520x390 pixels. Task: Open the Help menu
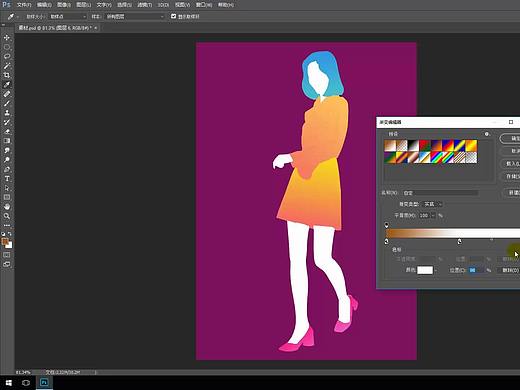tap(226, 5)
